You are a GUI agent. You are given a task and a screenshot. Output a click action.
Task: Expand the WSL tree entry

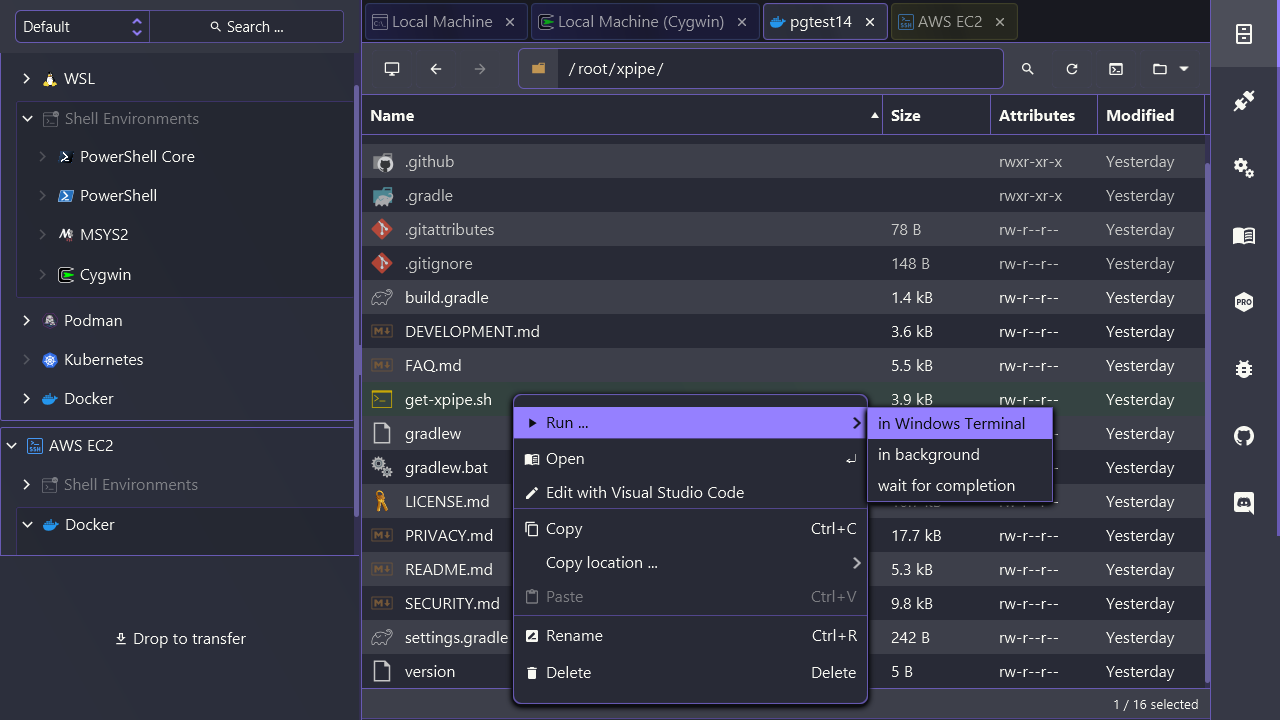pos(27,79)
